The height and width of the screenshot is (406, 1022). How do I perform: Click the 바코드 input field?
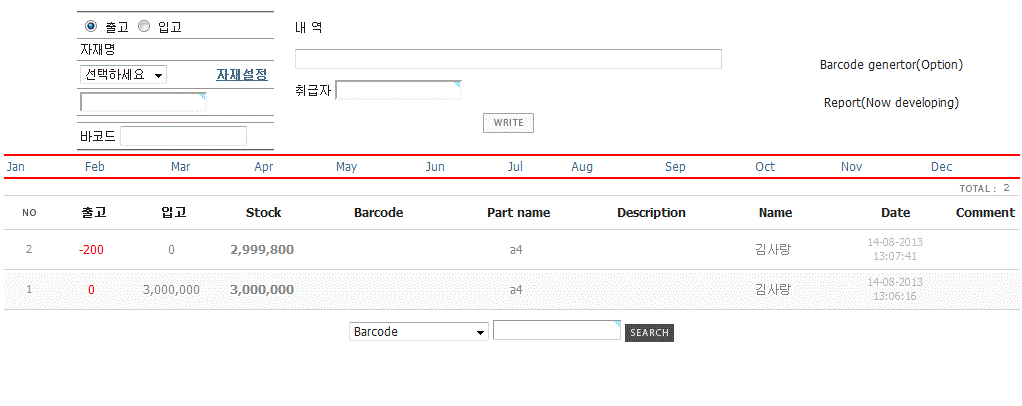[183, 136]
